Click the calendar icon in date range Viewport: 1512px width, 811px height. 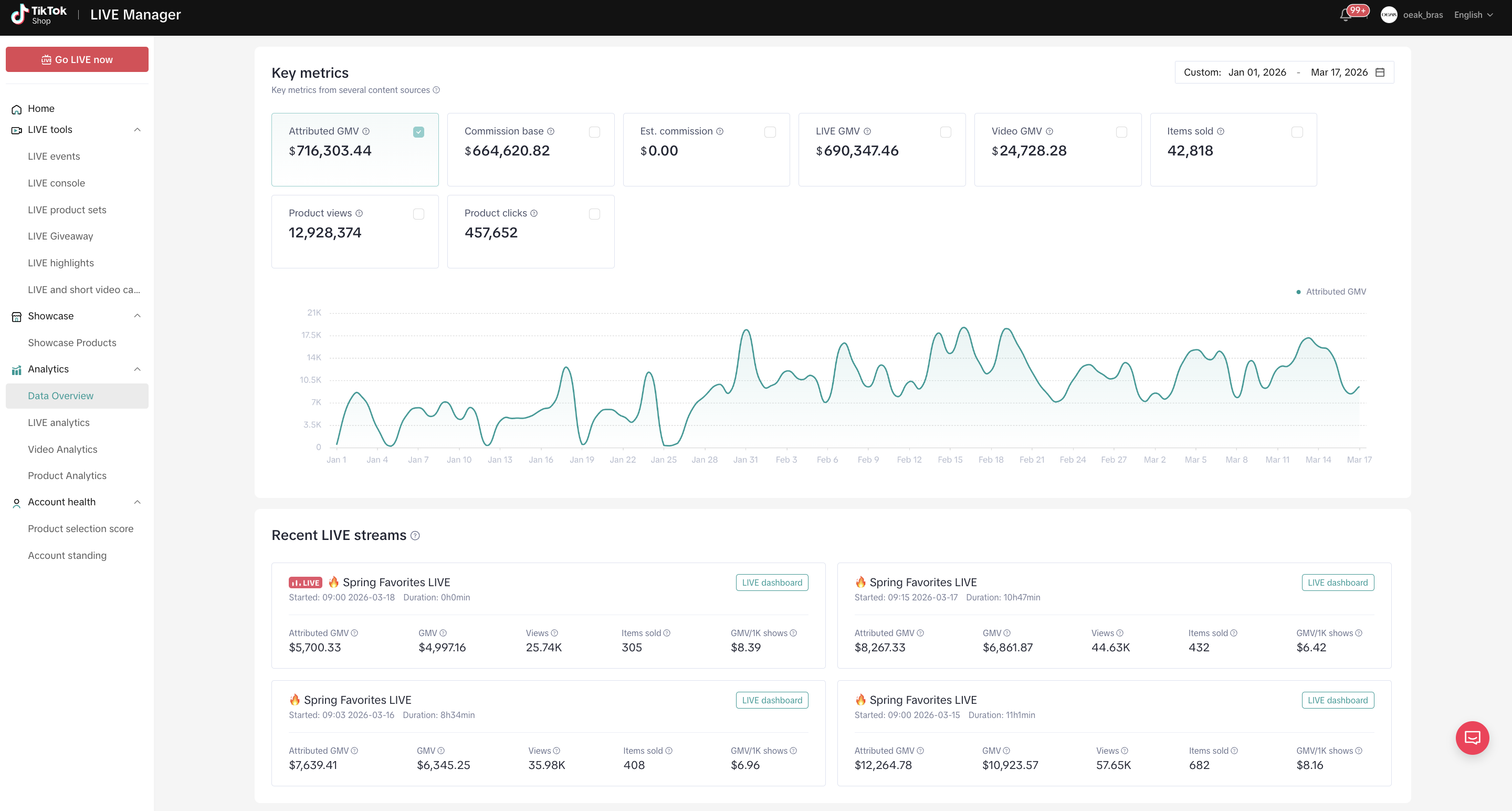tap(1380, 72)
